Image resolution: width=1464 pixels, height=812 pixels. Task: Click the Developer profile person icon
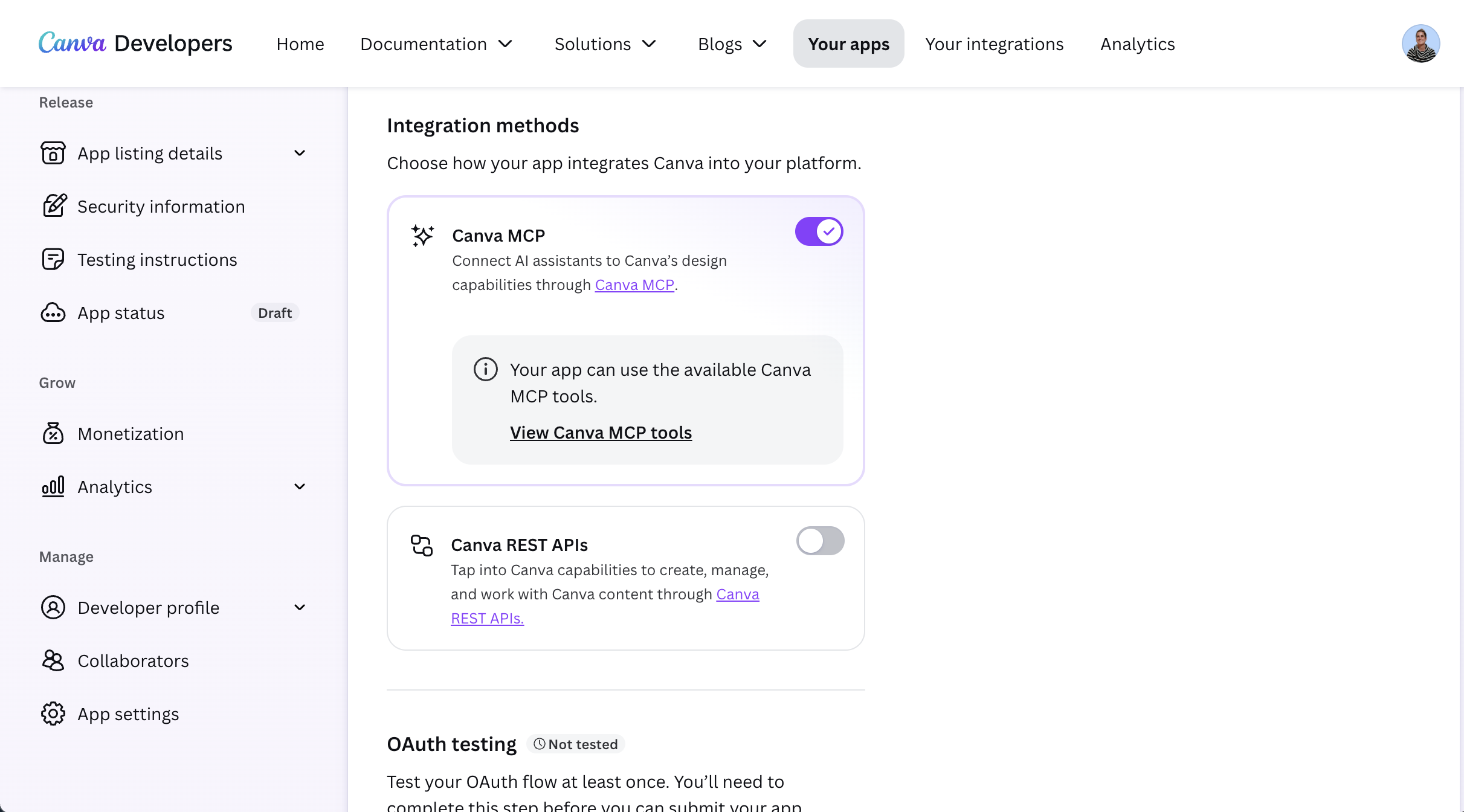click(53, 607)
